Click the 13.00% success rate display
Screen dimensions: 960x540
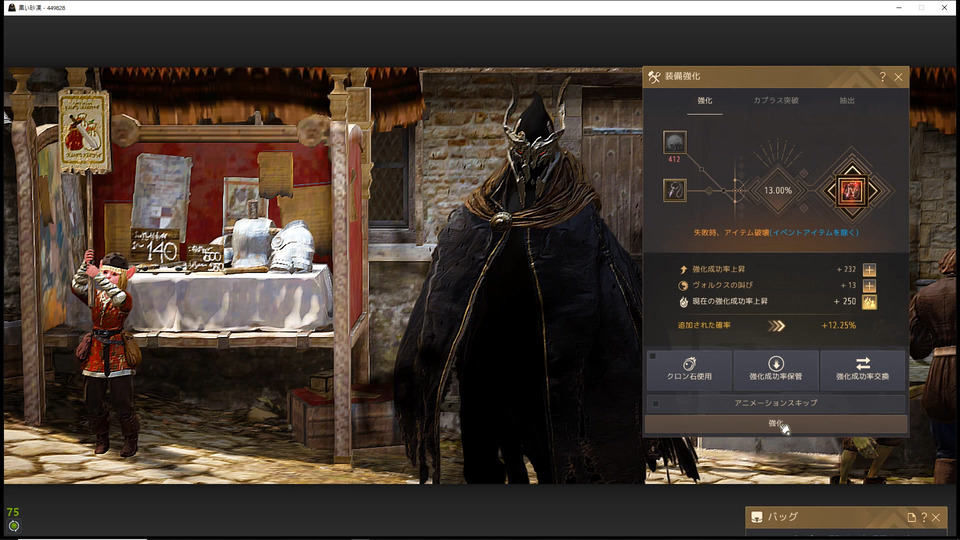tap(778, 190)
